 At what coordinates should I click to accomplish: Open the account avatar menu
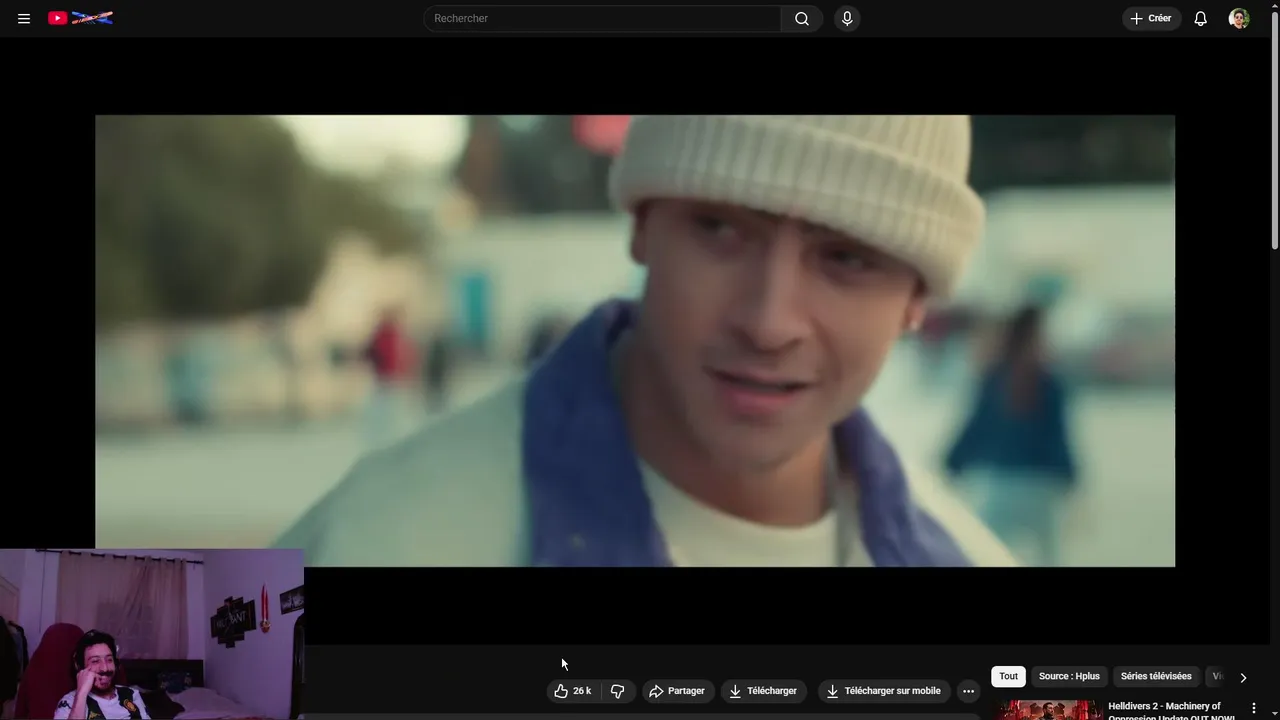coord(1239,18)
